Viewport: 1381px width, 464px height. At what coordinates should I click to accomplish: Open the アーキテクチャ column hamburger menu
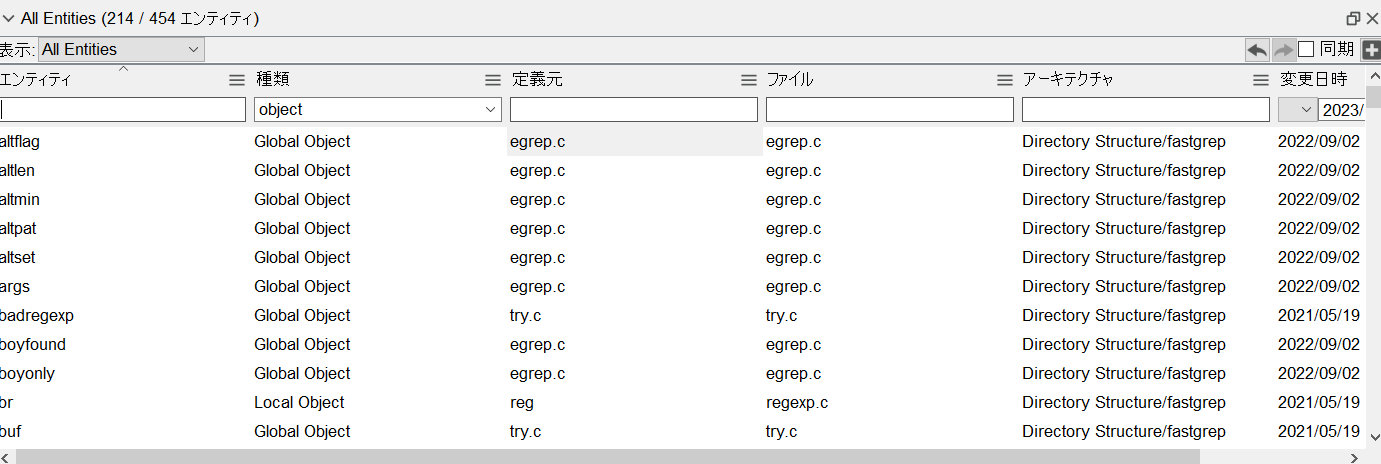(1261, 80)
